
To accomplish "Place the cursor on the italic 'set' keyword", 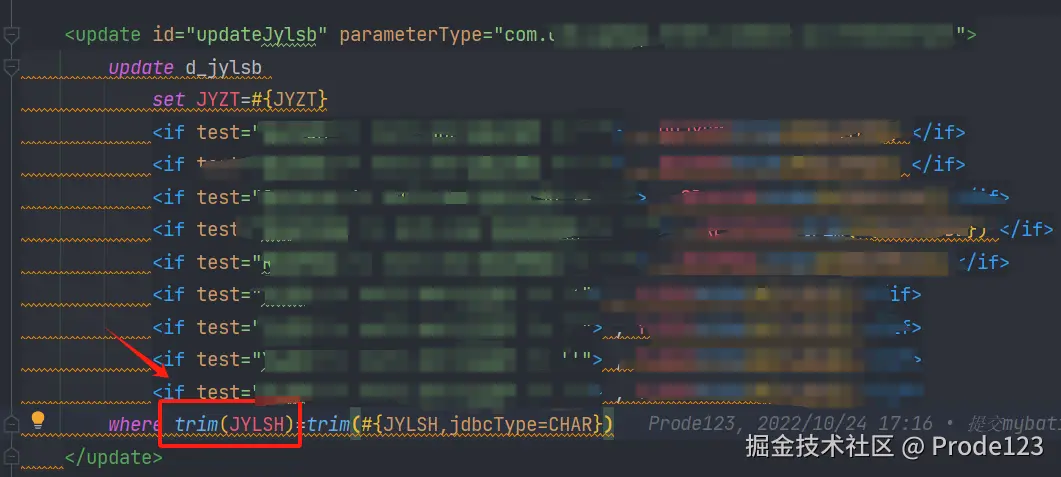I will click(x=168, y=99).
